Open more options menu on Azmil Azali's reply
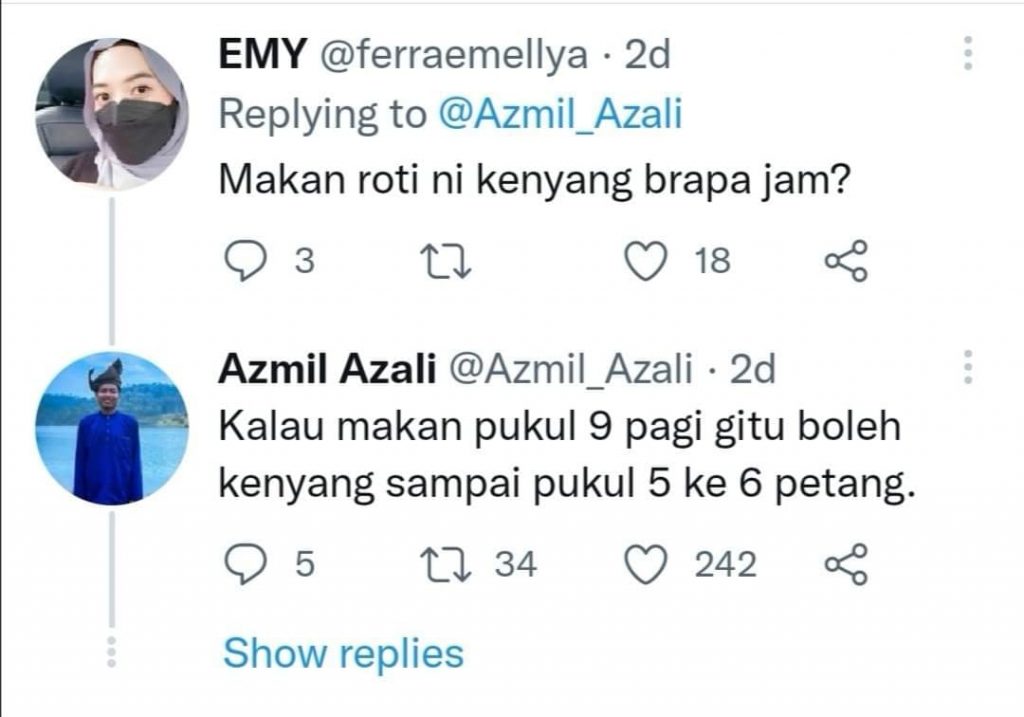1024x717 pixels. point(967,368)
